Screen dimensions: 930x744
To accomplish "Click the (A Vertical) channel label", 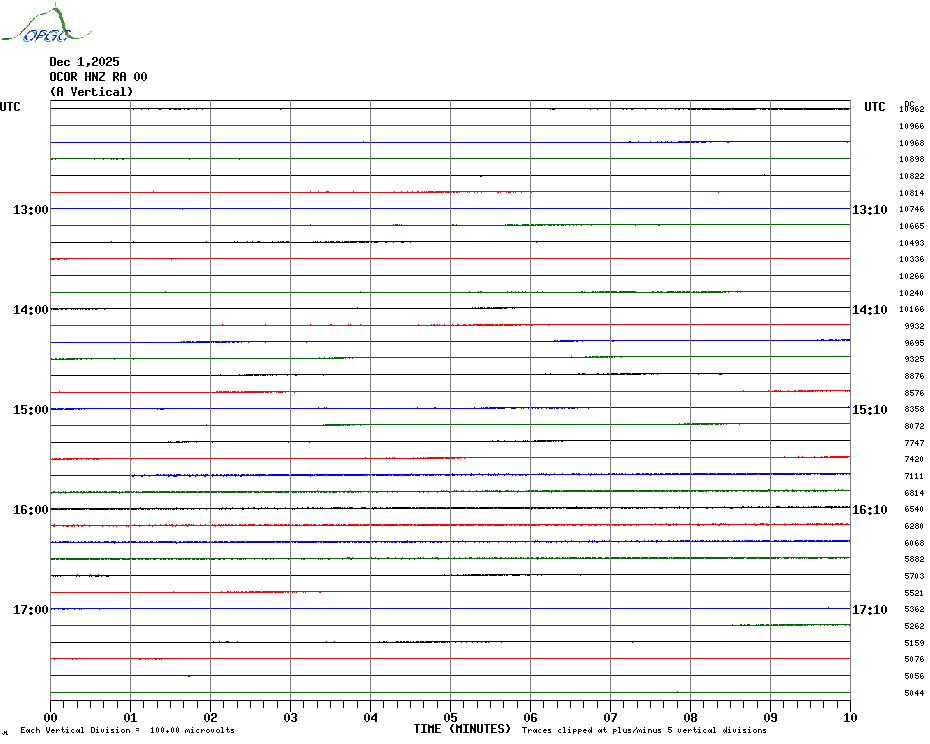I will [x=91, y=92].
